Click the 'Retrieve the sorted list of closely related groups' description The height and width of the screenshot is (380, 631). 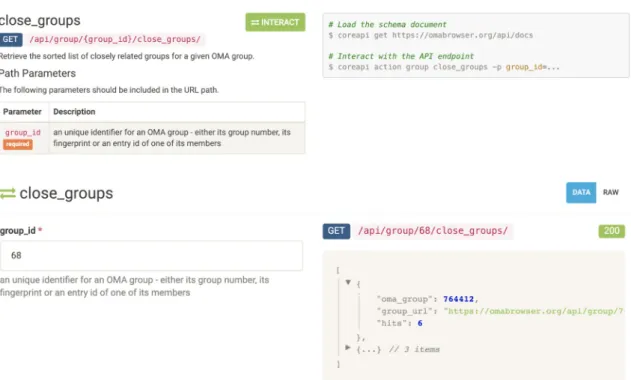click(x=127, y=56)
